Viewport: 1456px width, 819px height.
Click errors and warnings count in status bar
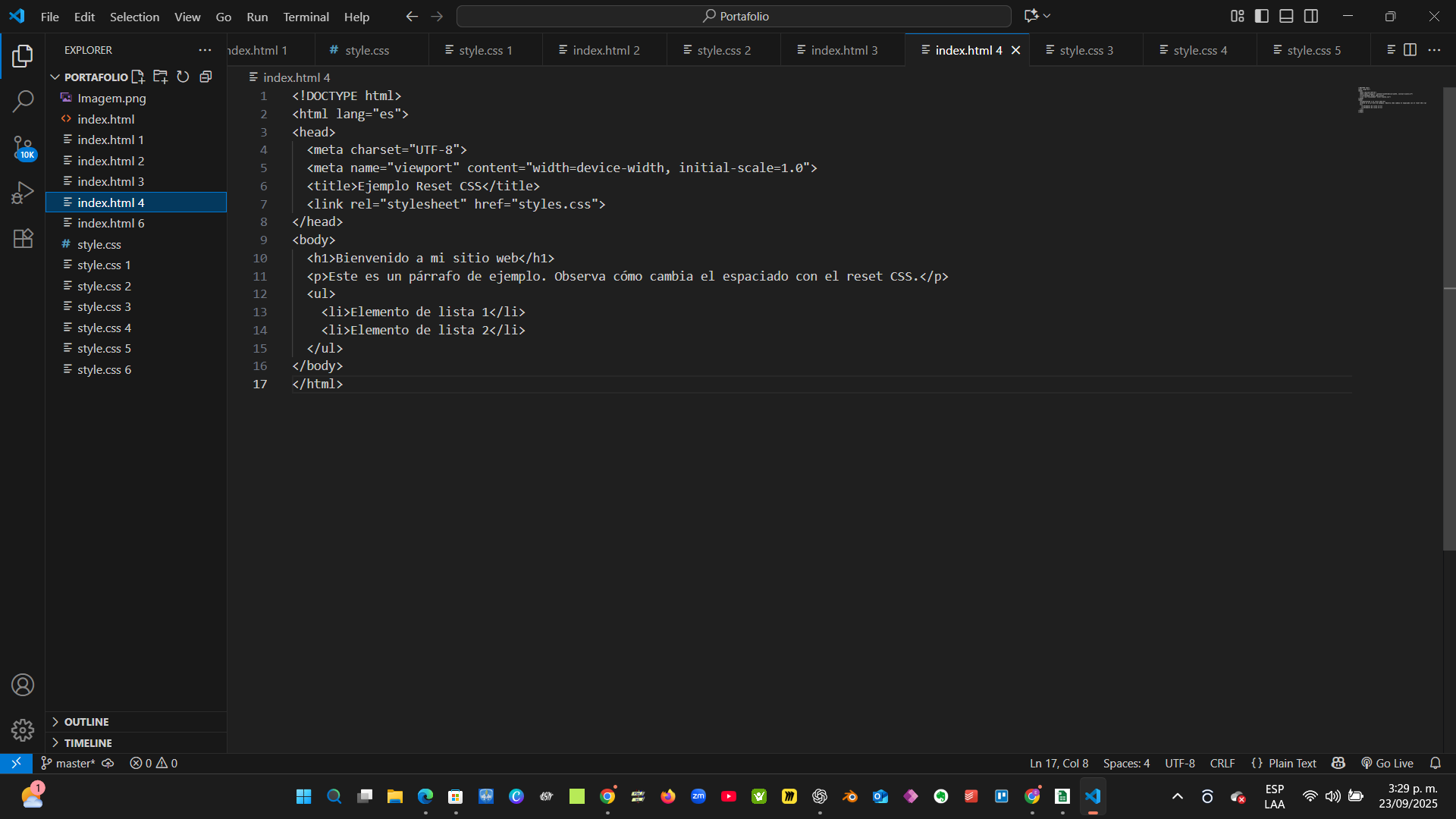tap(153, 764)
